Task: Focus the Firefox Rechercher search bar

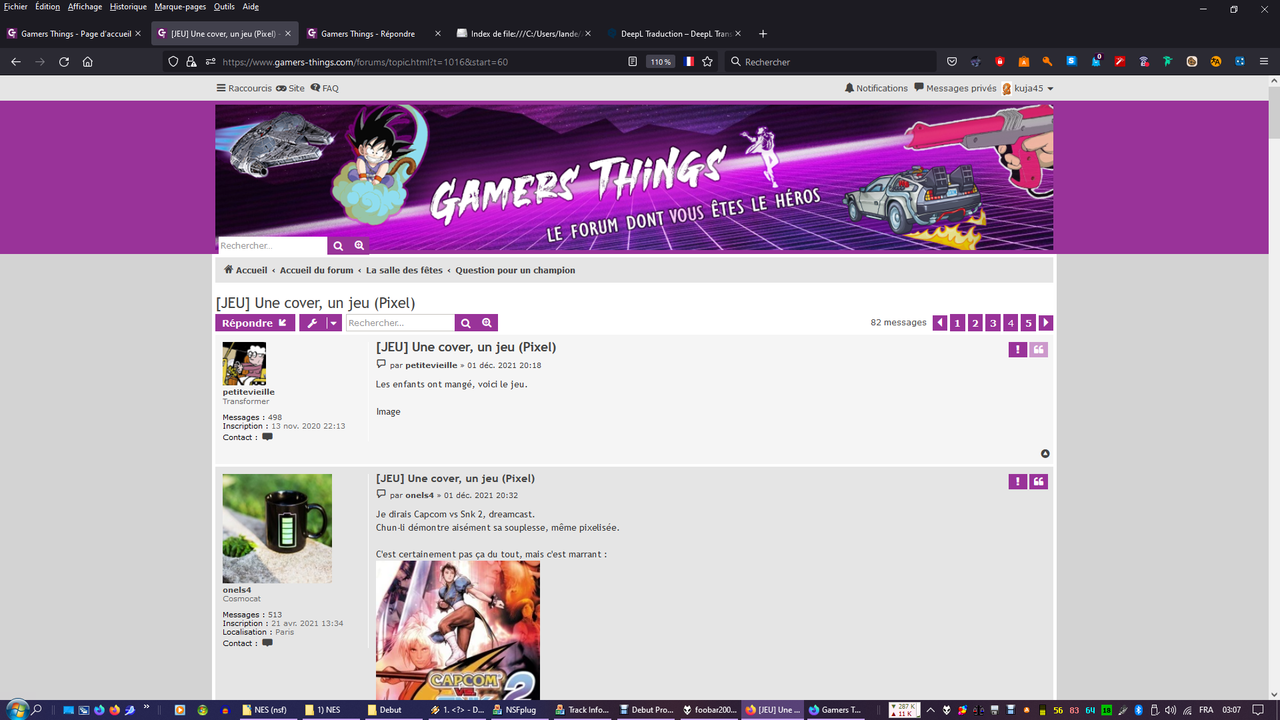Action: pyautogui.click(x=830, y=61)
